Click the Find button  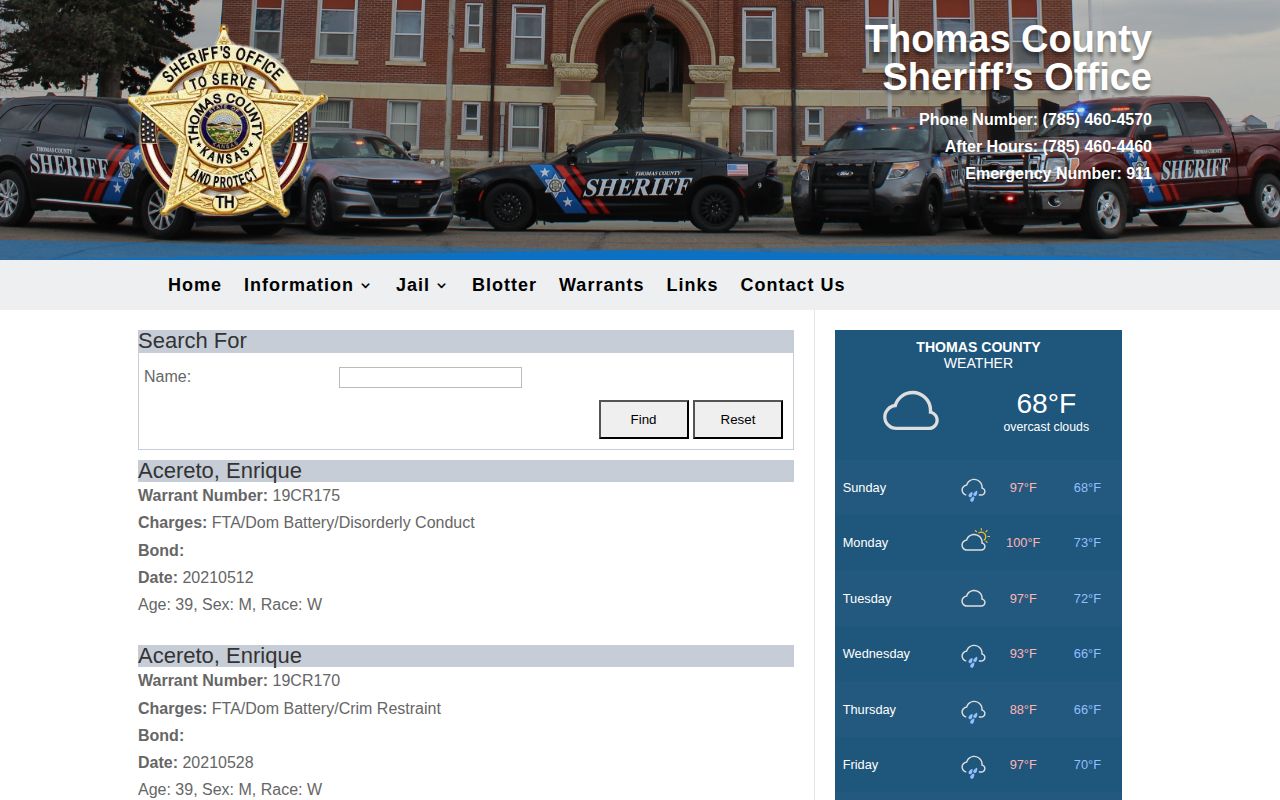click(x=644, y=419)
